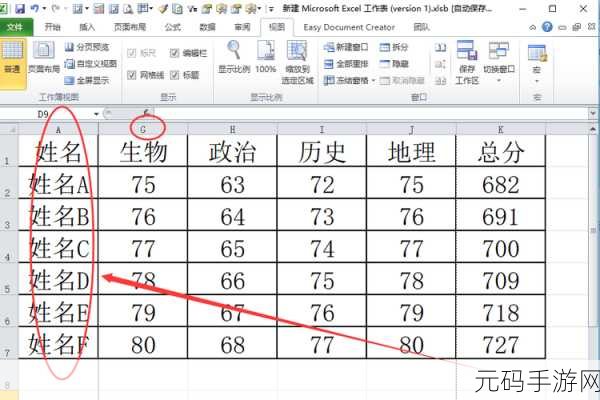The image size is (600, 400).
Task: Switch to the 审阅 Review tab
Action: (242, 27)
